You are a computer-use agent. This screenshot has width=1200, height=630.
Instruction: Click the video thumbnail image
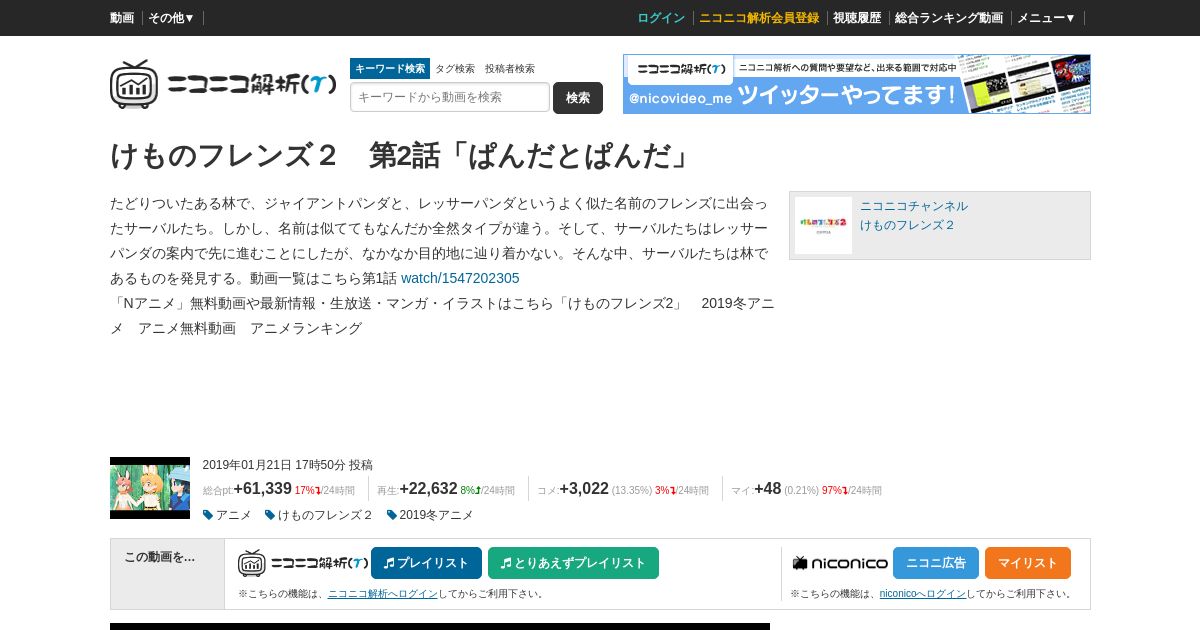point(150,488)
